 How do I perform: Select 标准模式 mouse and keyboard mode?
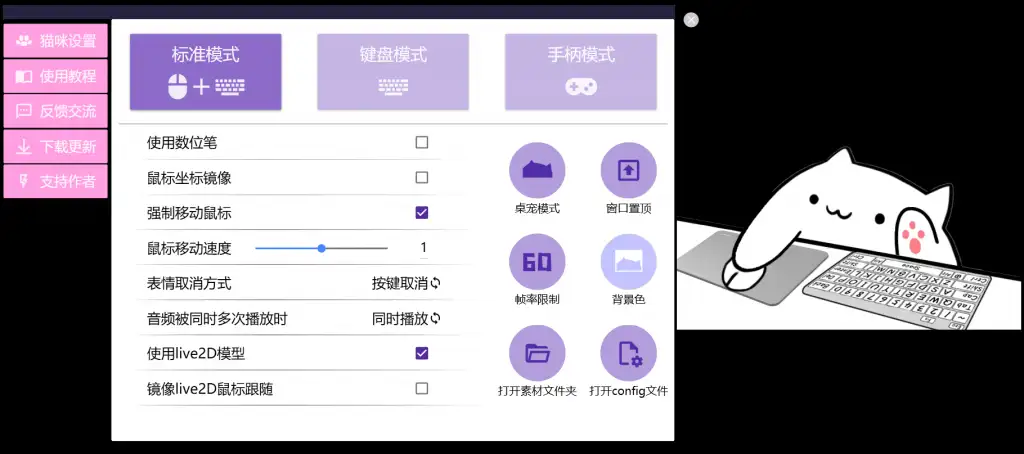pyautogui.click(x=206, y=71)
